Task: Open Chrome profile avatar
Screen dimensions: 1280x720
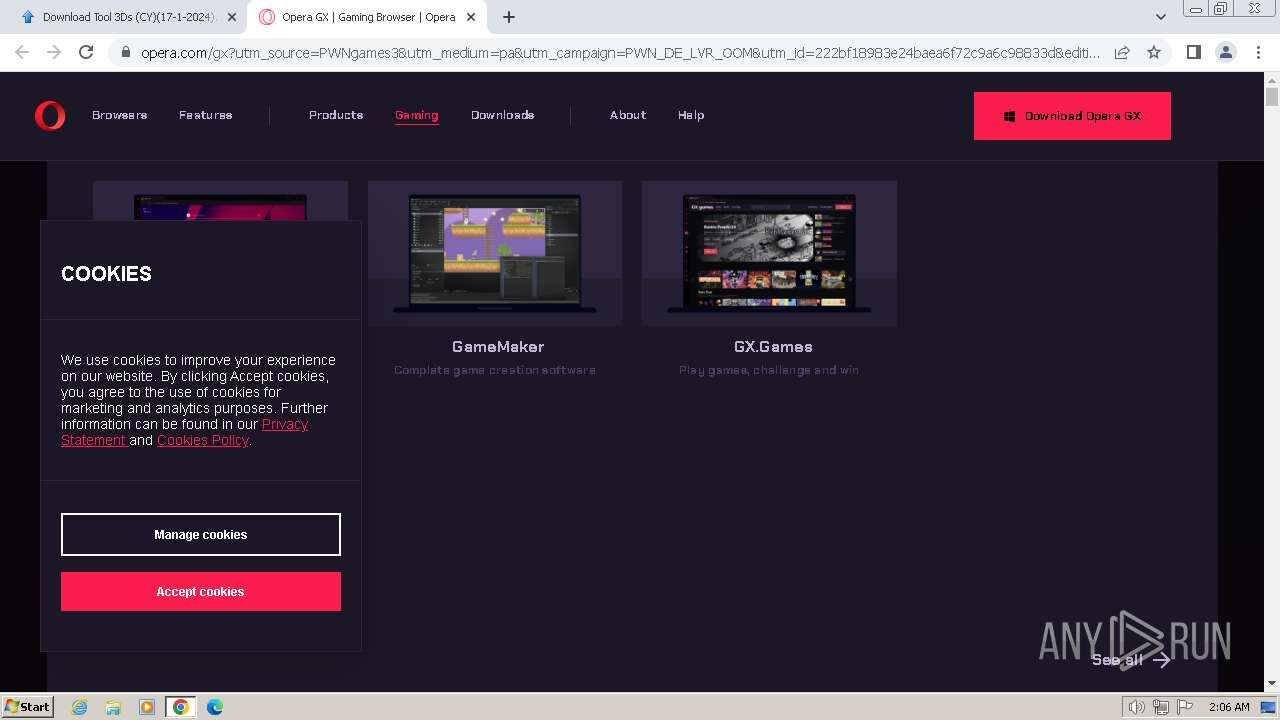Action: click(1225, 52)
